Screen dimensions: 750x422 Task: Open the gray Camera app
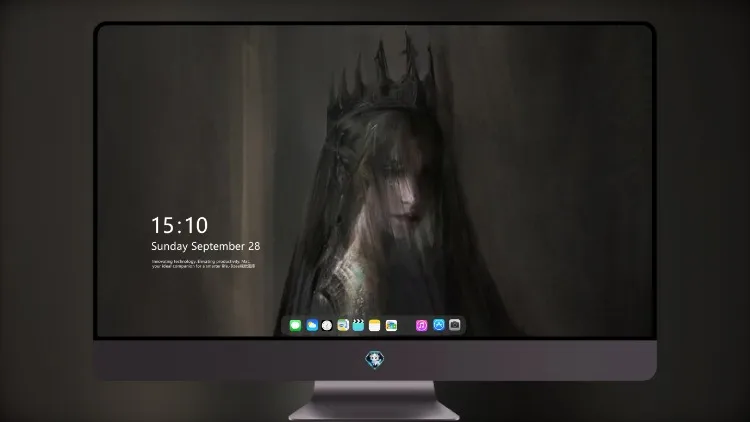[455, 325]
